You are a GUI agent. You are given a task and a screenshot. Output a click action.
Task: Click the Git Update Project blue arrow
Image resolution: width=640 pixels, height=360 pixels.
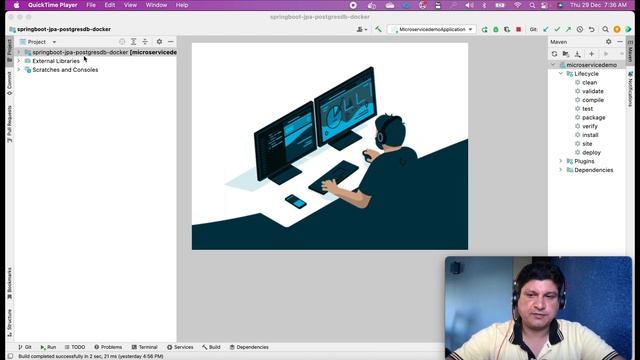[546, 29]
